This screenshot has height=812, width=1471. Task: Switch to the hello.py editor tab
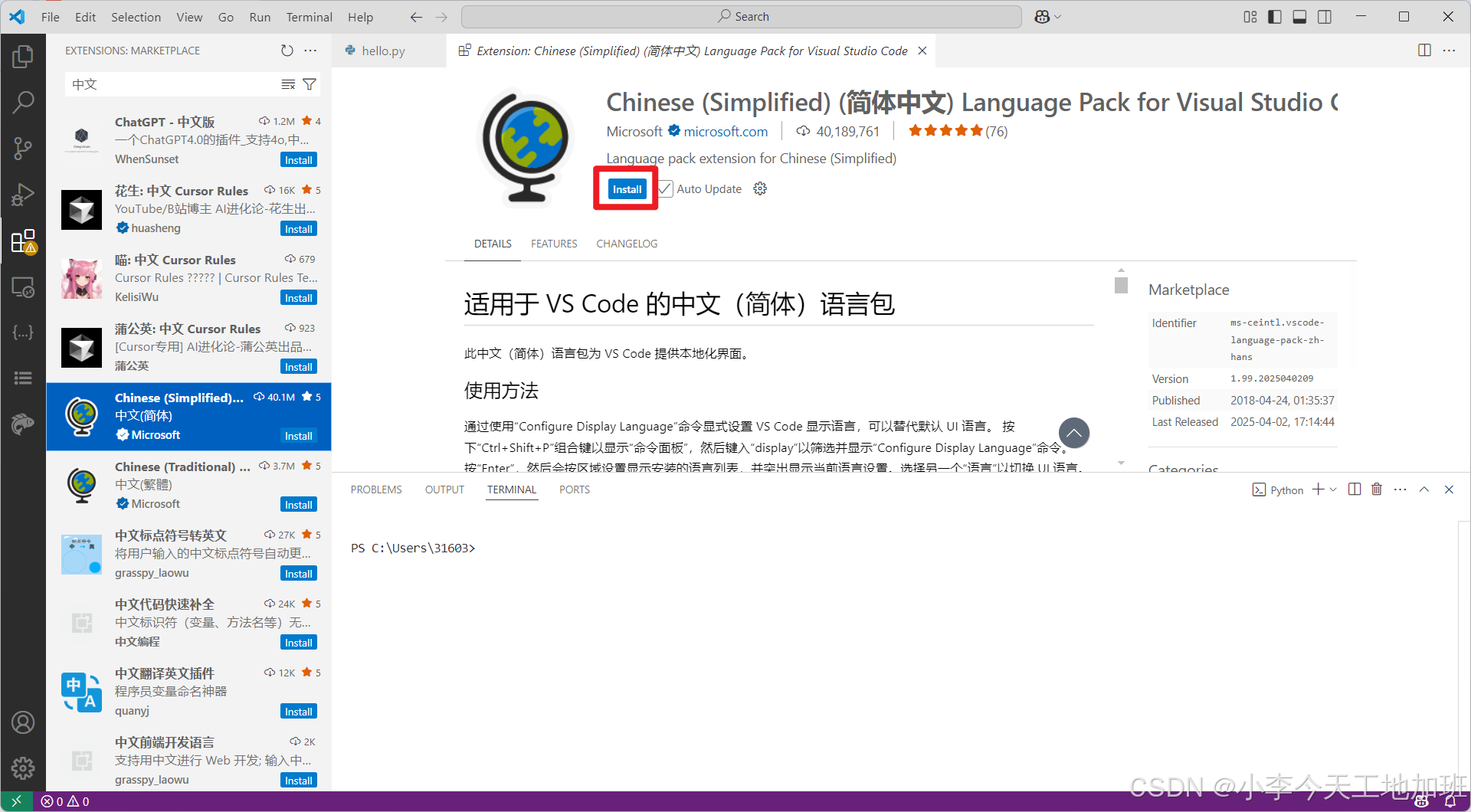click(390, 51)
